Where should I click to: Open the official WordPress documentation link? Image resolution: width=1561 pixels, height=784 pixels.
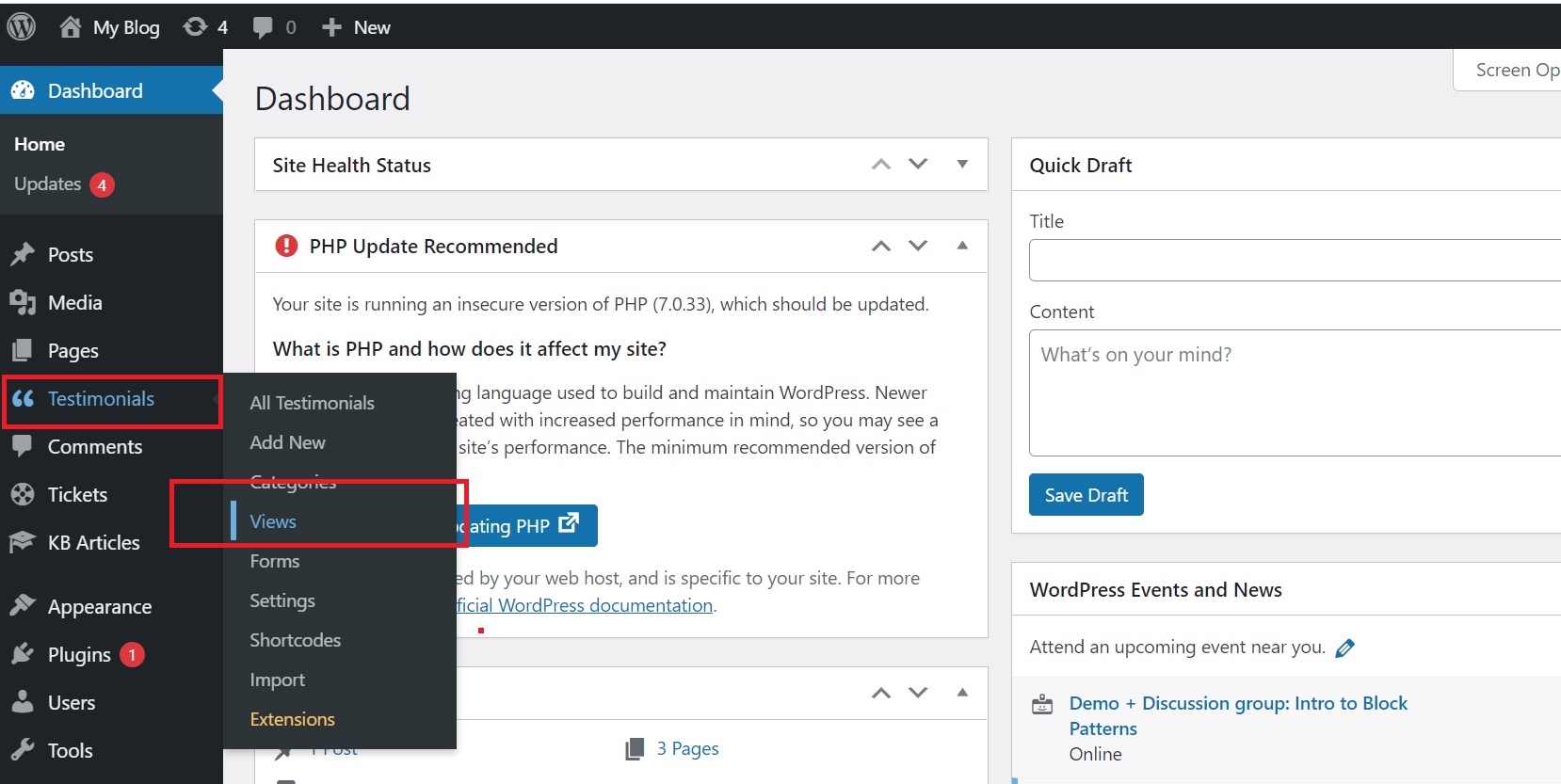point(585,605)
